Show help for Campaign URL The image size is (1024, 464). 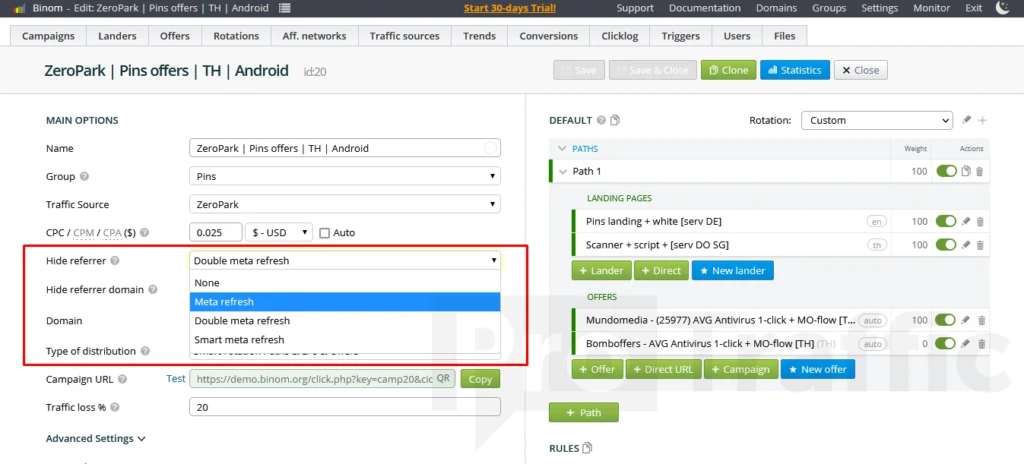tap(122, 379)
